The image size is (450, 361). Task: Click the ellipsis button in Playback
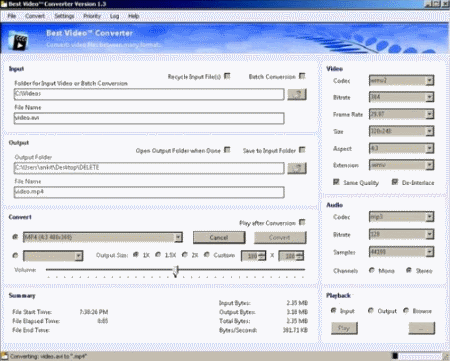[x=422, y=328]
